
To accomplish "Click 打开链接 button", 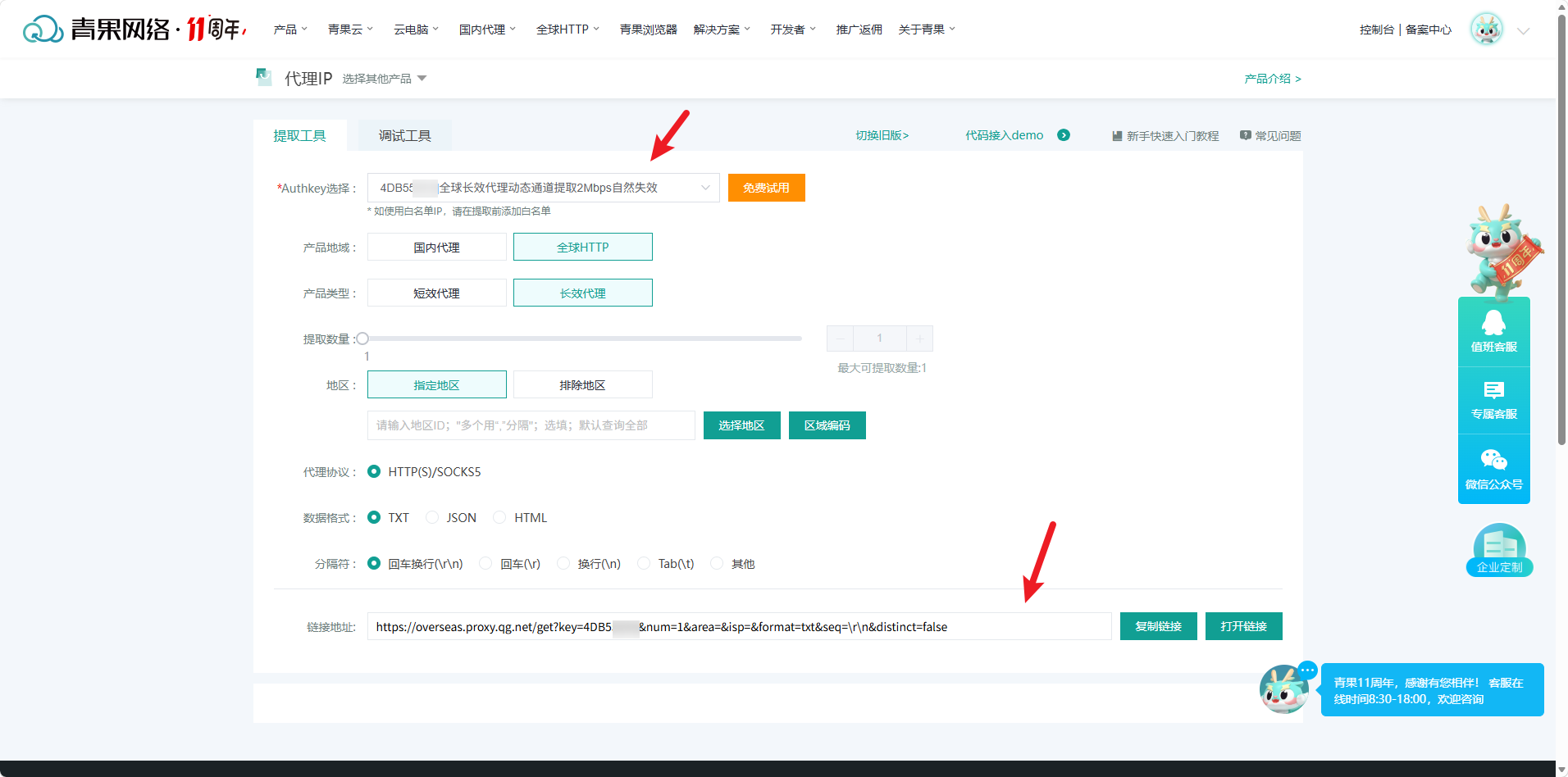I will (1244, 626).
